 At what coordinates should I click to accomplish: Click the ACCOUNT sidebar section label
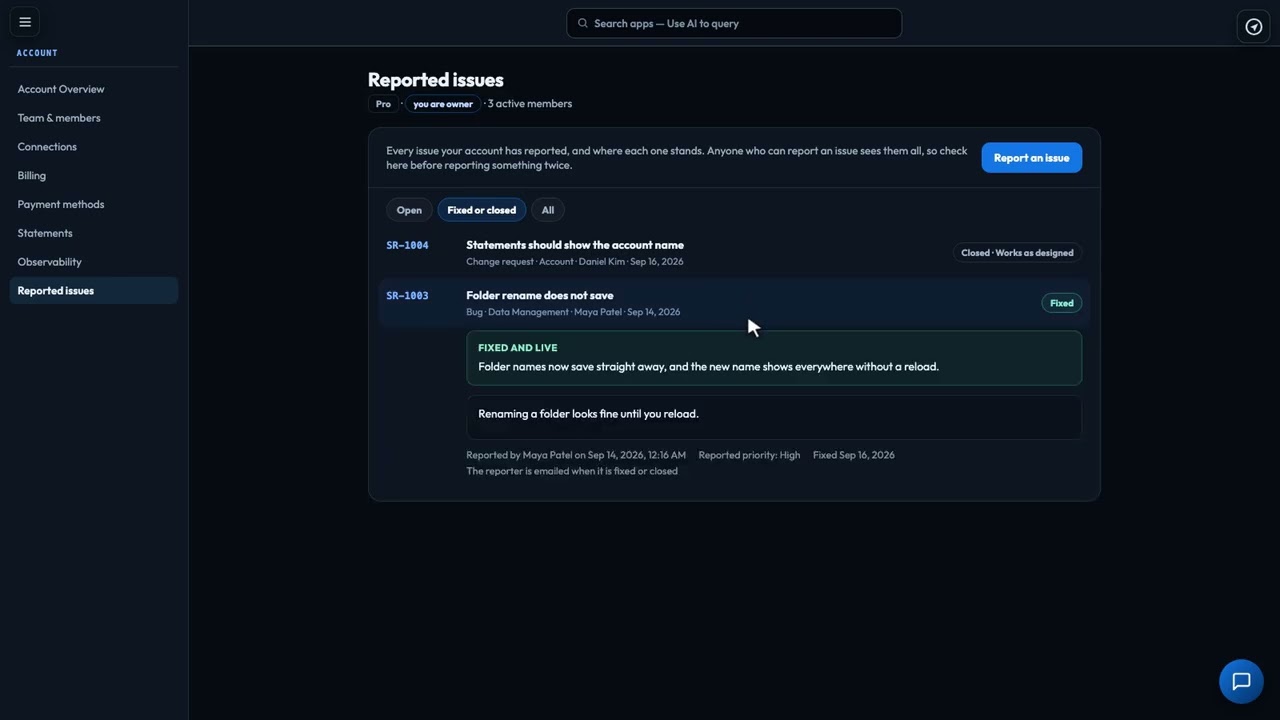[x=37, y=53]
